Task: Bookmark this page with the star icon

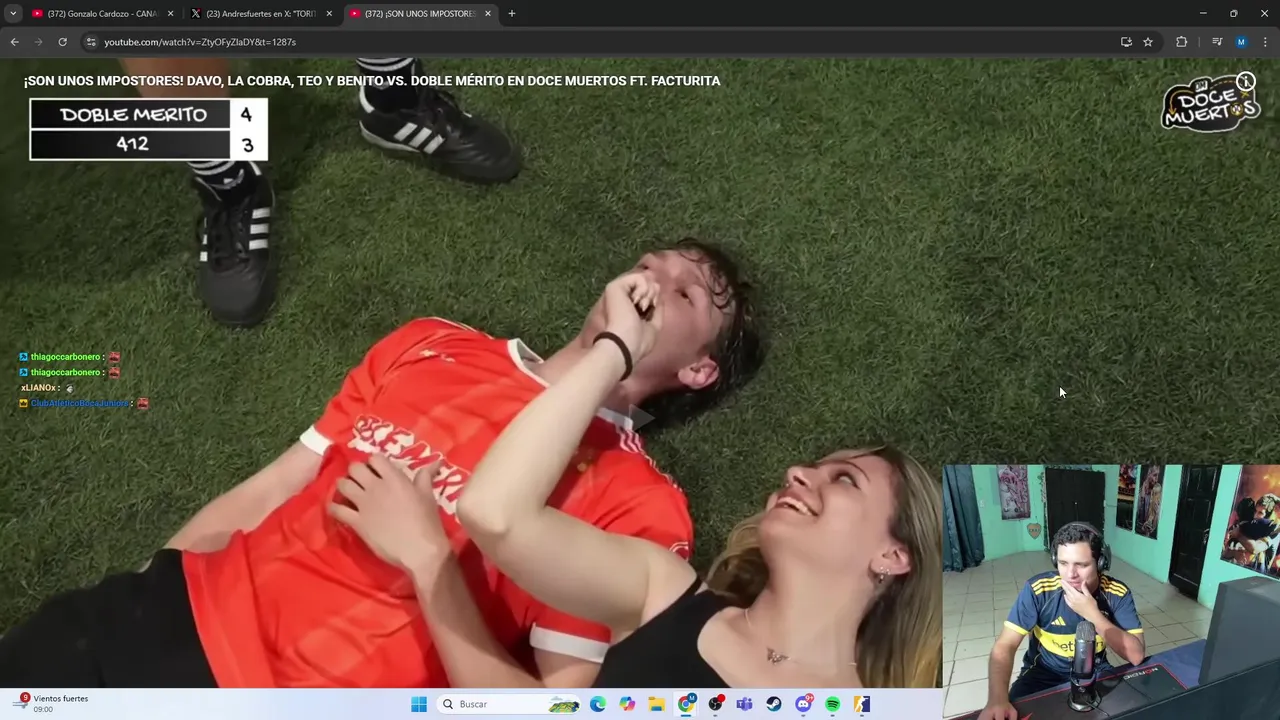Action: coord(1148,42)
